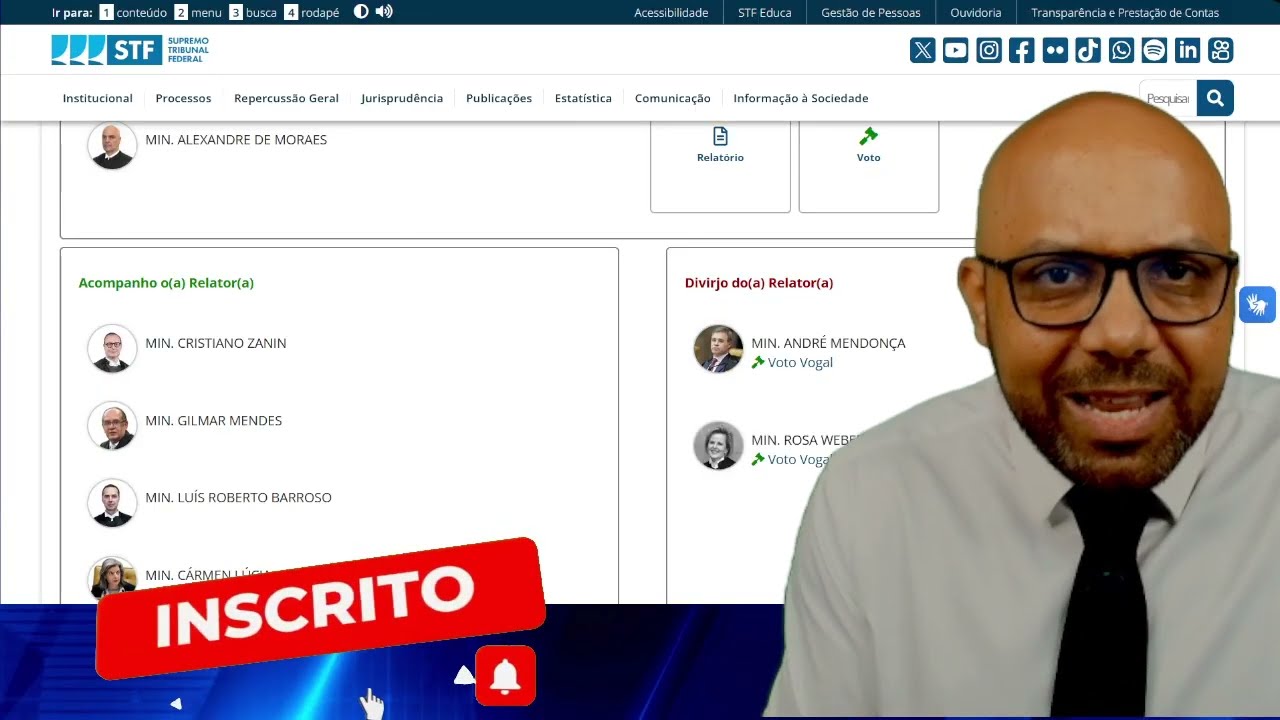Screen dimensions: 1280x720
Task: Open the STF X (Twitter) profile icon
Action: coord(923,50)
